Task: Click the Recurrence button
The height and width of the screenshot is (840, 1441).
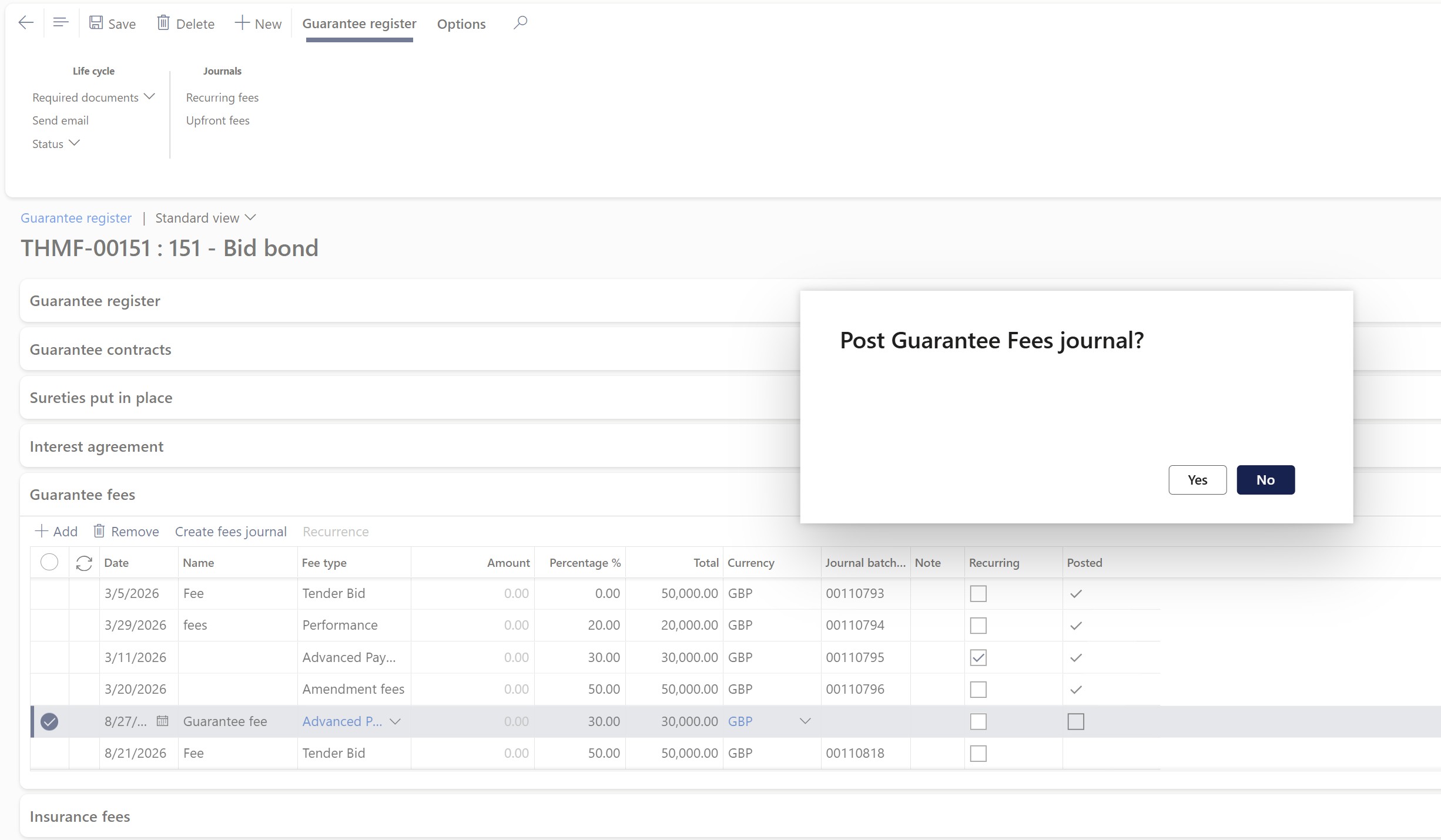Action: [336, 532]
